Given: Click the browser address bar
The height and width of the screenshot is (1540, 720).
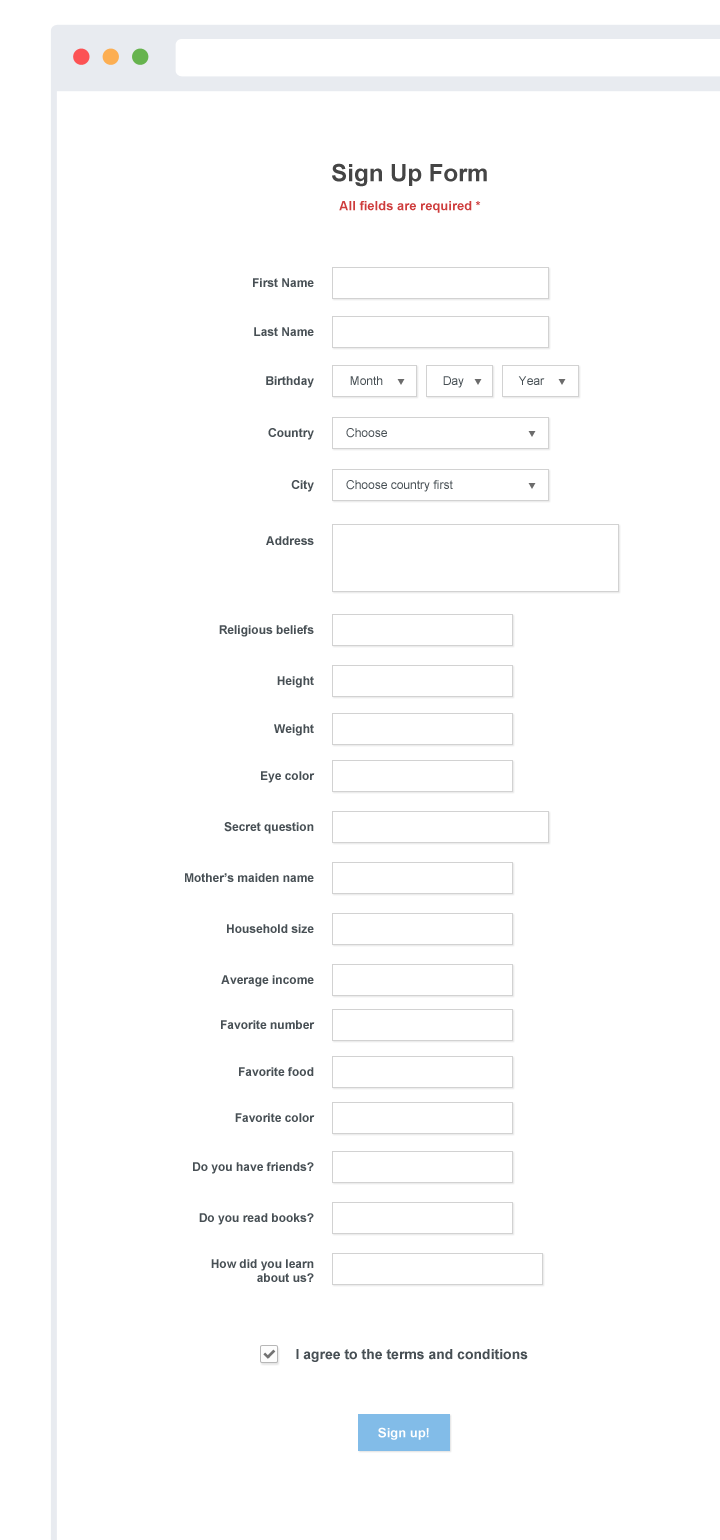Looking at the screenshot, I should pos(447,57).
